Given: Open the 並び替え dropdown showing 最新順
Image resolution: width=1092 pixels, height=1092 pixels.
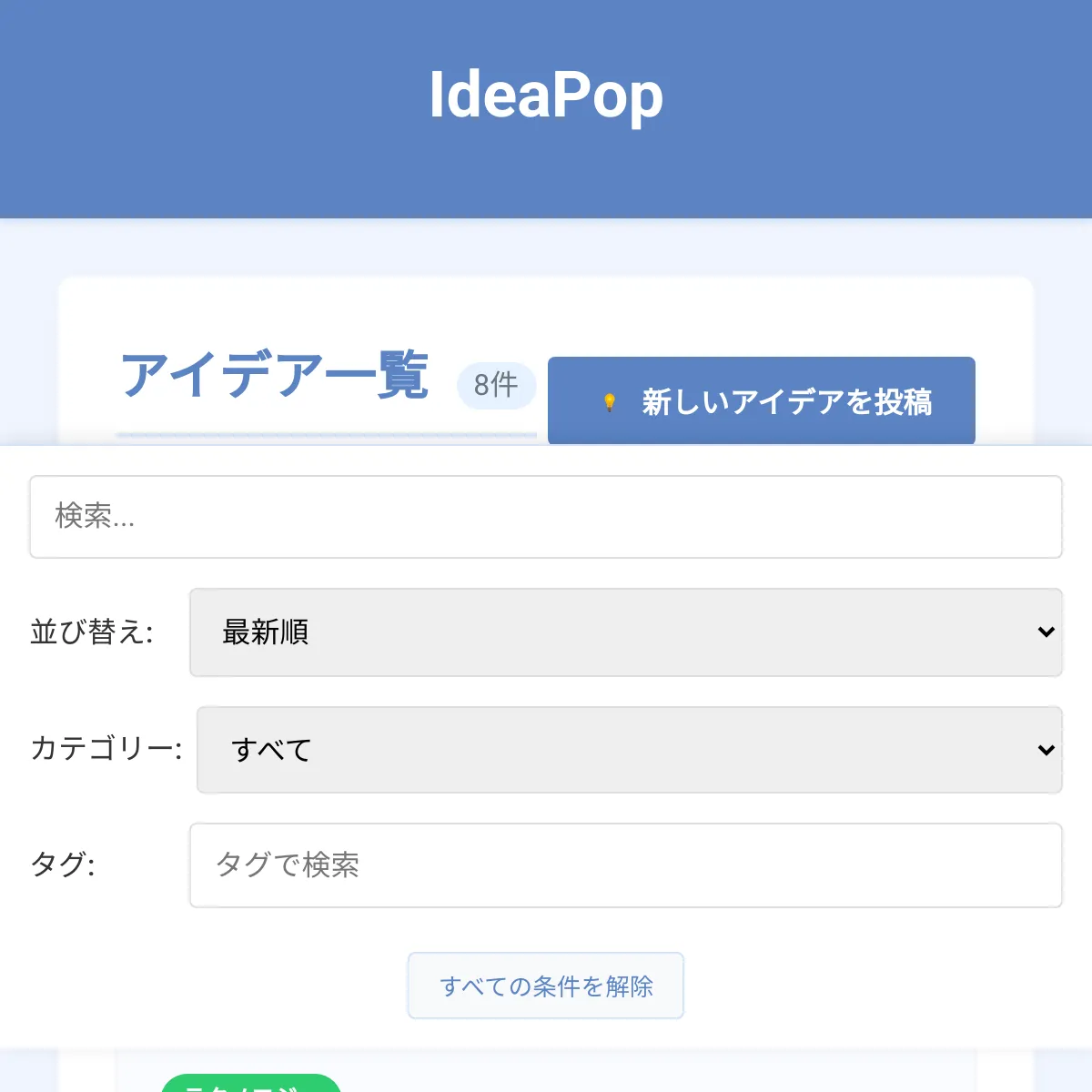Looking at the screenshot, I should [625, 632].
